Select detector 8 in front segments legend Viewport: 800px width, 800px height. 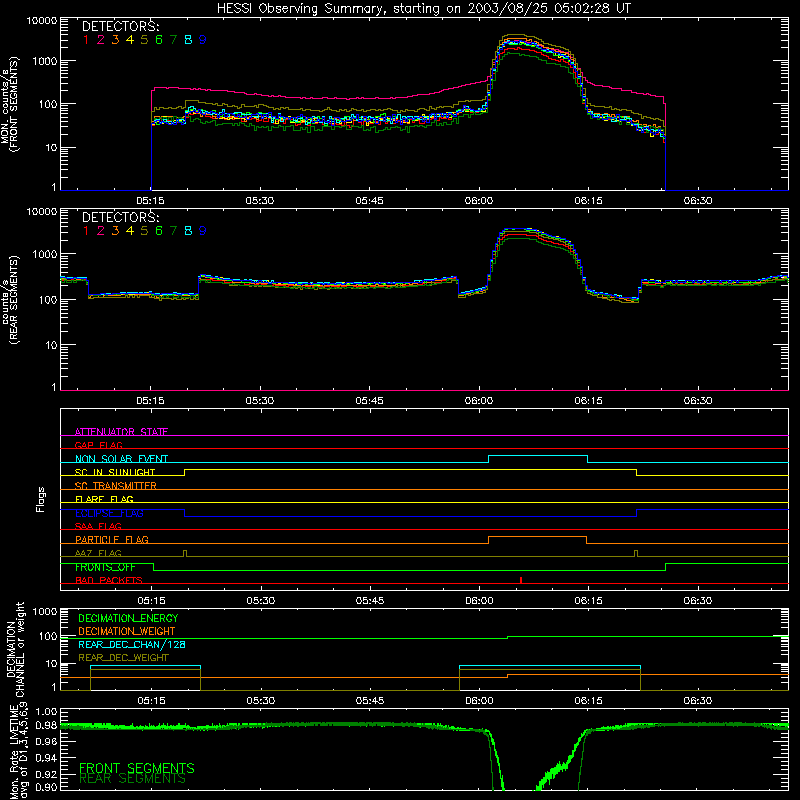(x=188, y=40)
